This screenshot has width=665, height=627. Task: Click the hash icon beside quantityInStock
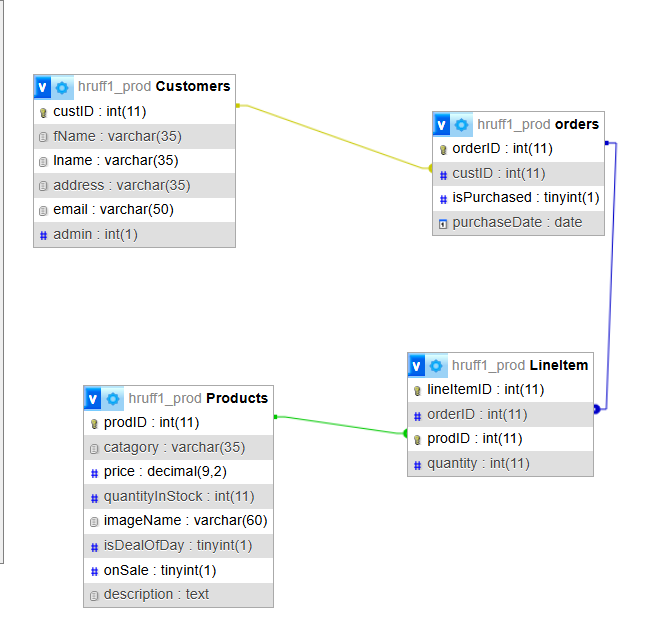(95, 498)
